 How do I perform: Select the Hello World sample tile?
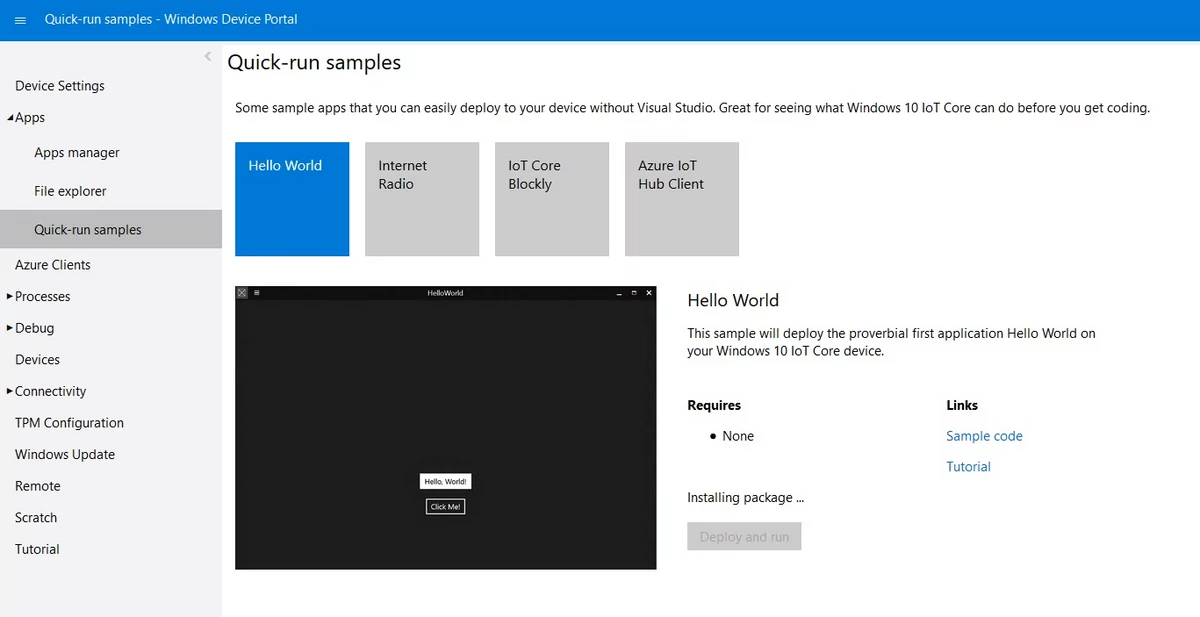(292, 199)
